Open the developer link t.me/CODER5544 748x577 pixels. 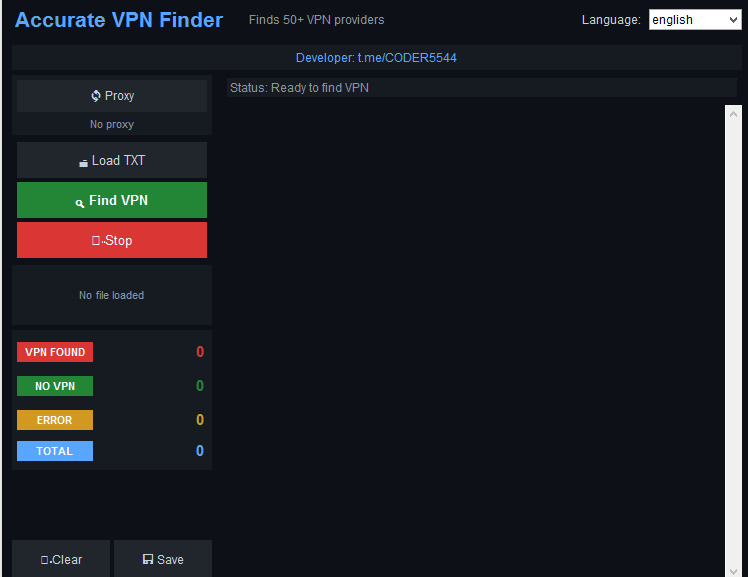[376, 58]
